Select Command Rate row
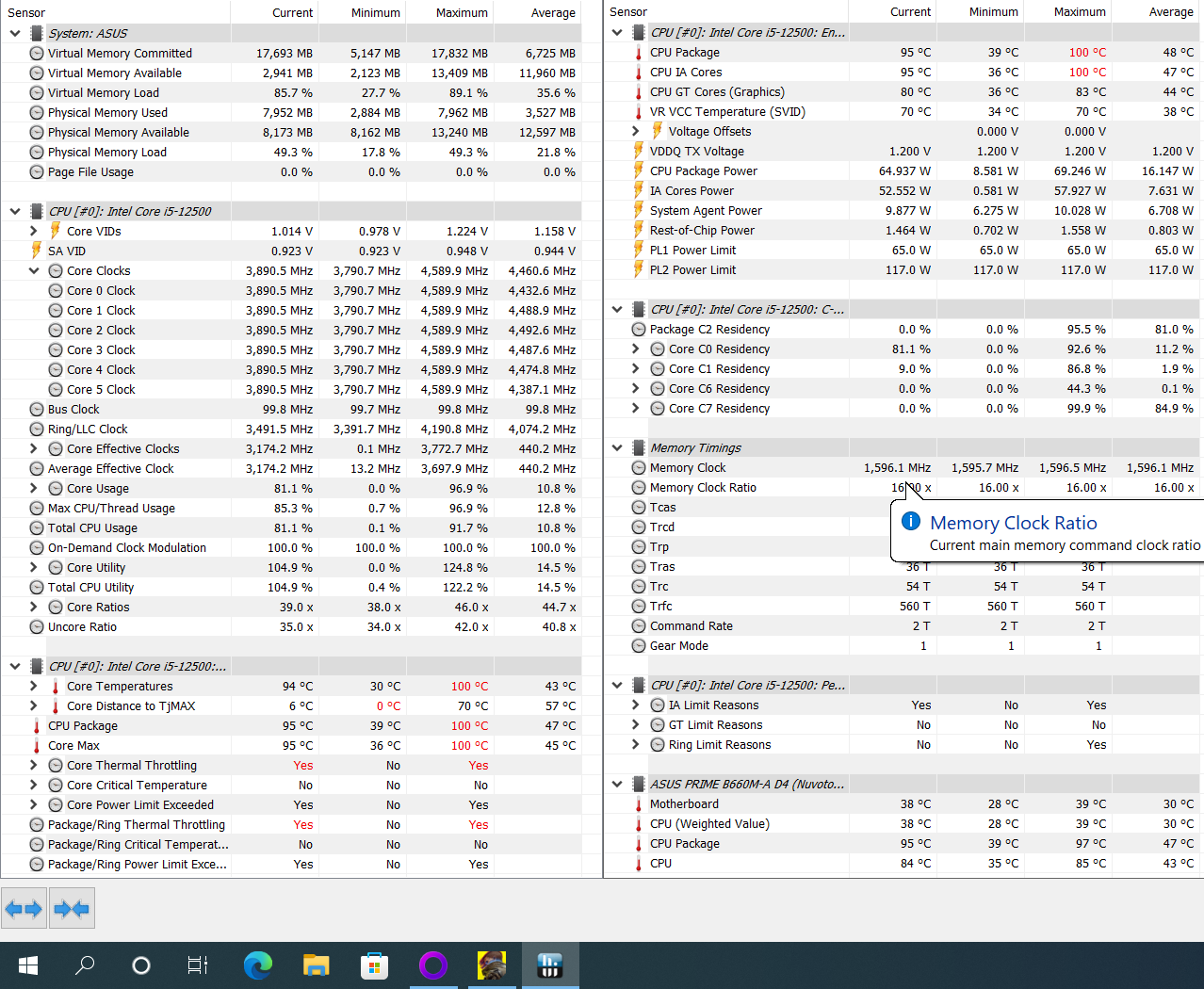1204x989 pixels. (x=903, y=626)
